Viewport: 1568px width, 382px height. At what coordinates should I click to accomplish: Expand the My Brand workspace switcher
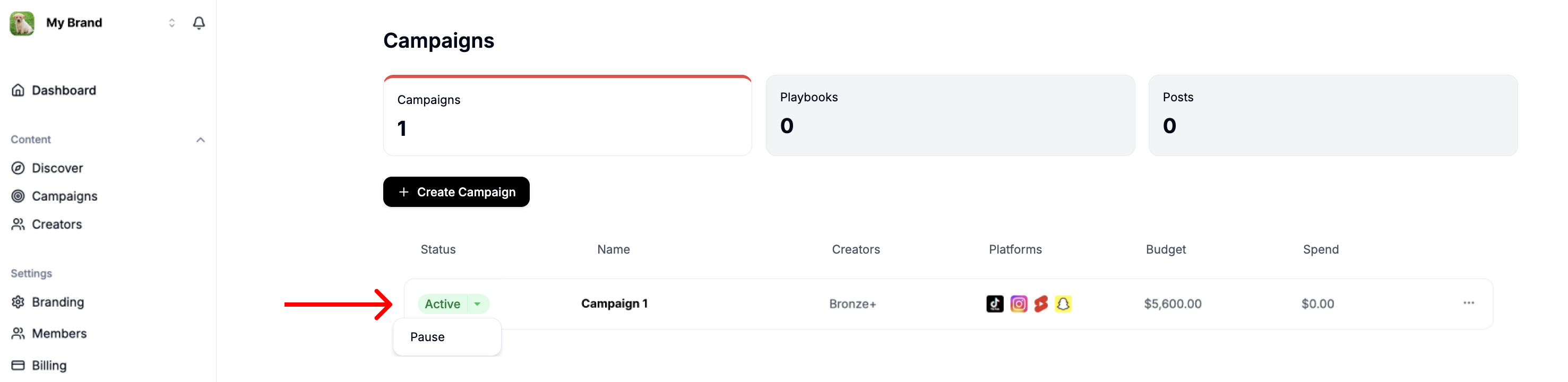[x=171, y=22]
